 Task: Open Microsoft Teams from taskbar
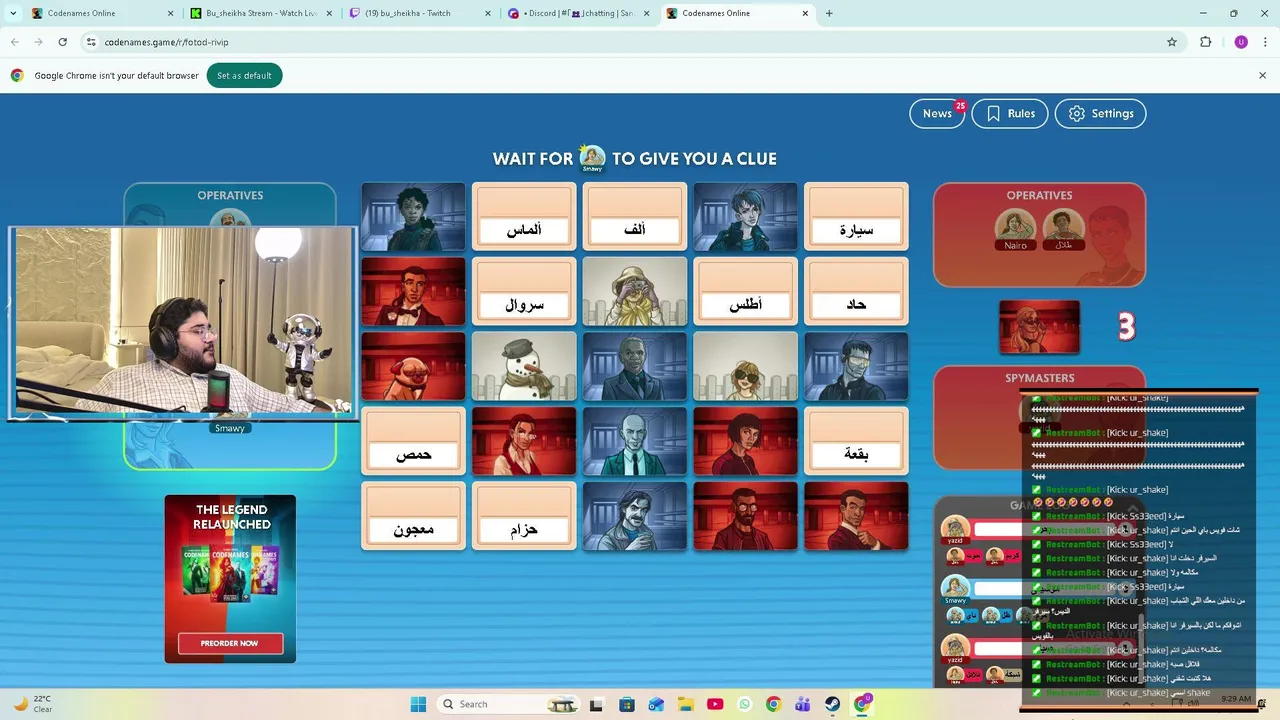(x=803, y=704)
